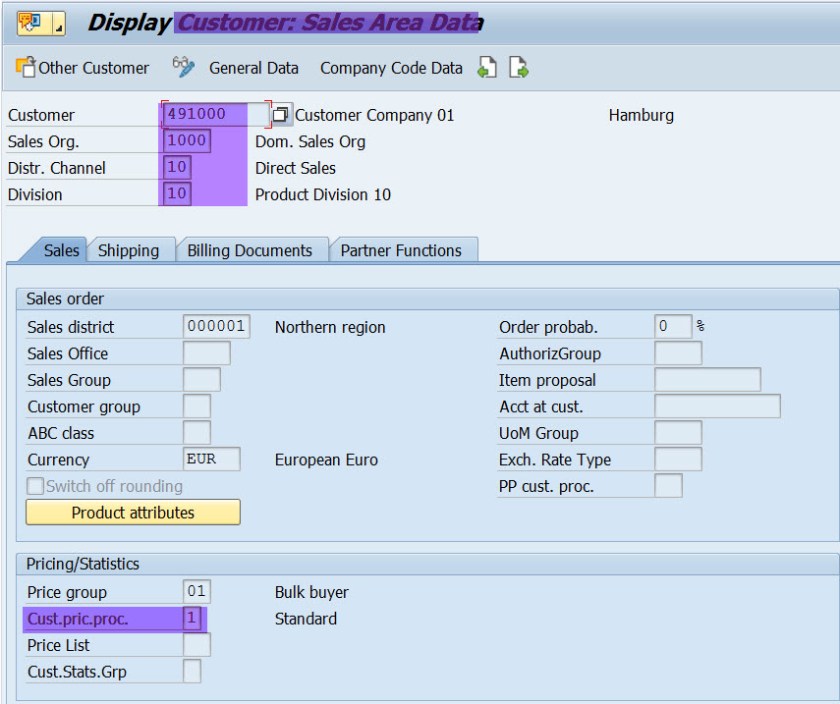Toggle the Switch off rounding checkbox

pos(36,486)
